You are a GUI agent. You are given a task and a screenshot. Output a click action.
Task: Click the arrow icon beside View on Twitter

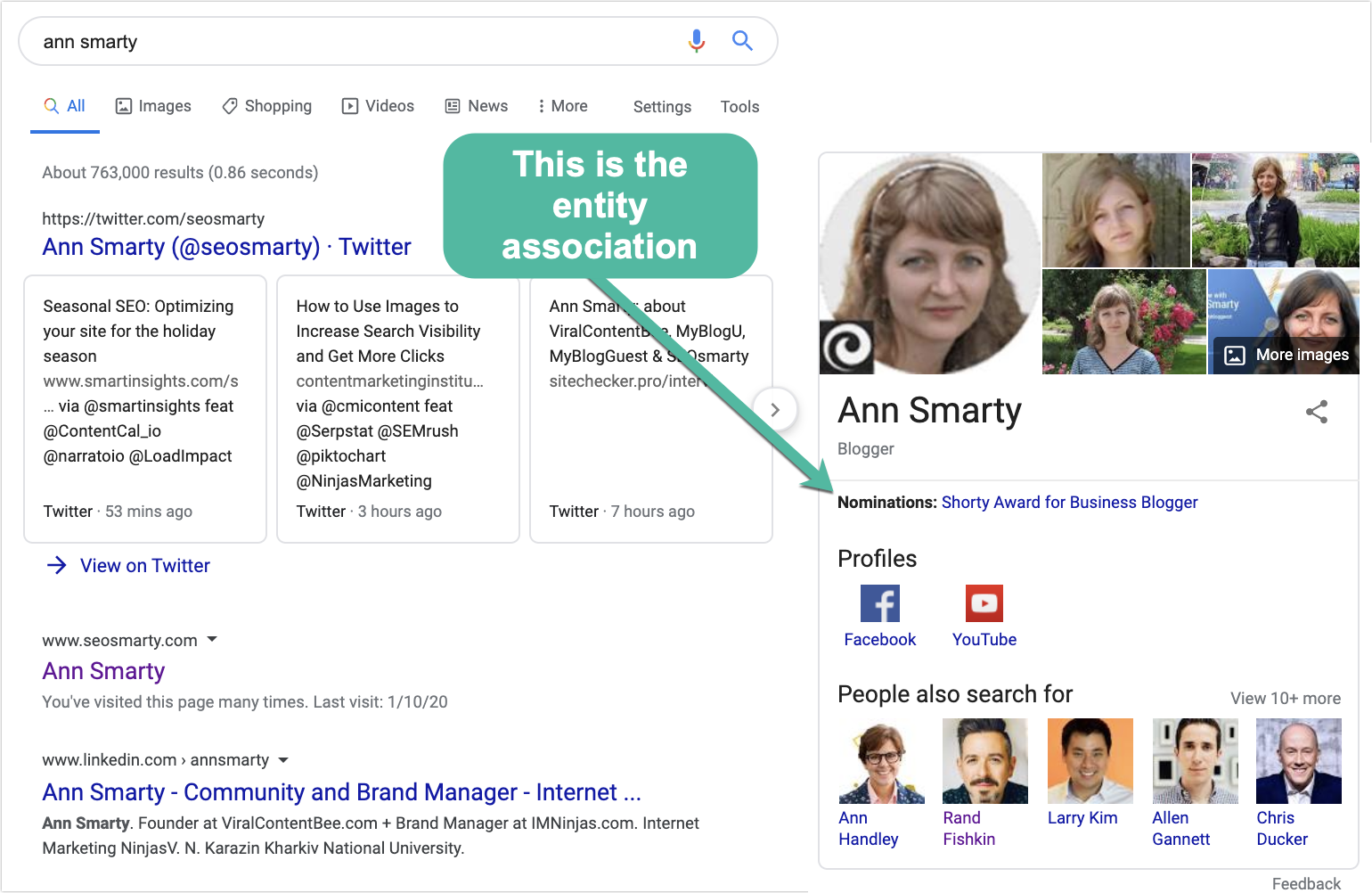tap(57, 565)
